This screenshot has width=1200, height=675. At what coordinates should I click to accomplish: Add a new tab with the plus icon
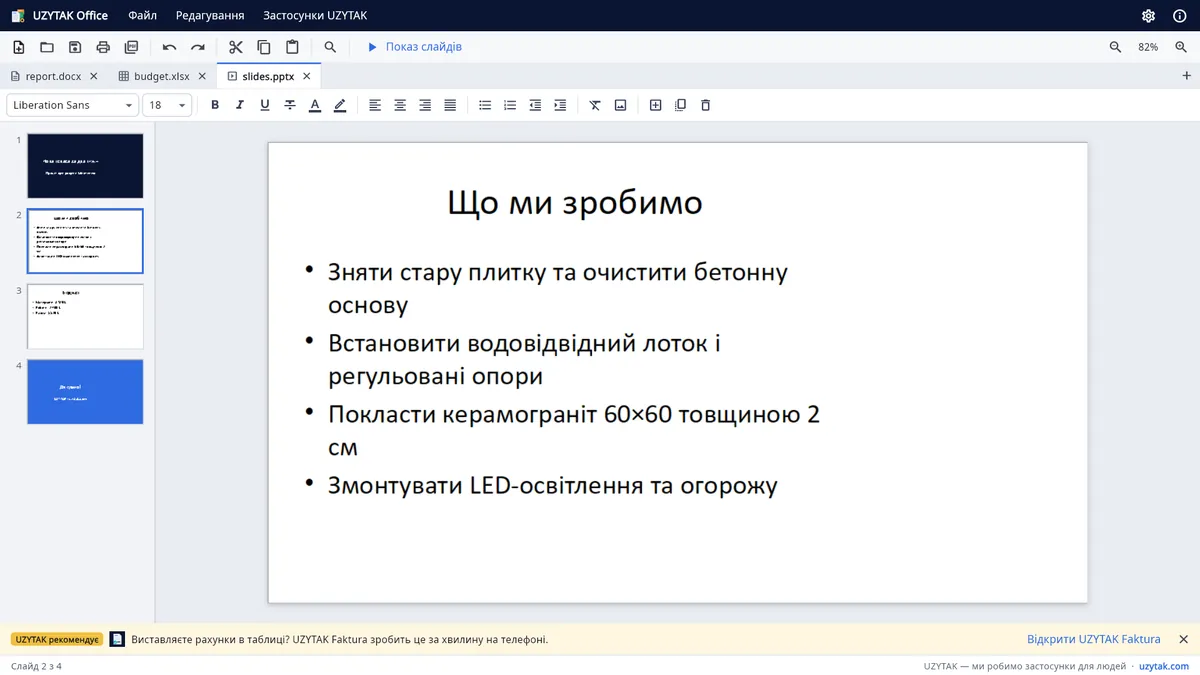(x=1187, y=76)
